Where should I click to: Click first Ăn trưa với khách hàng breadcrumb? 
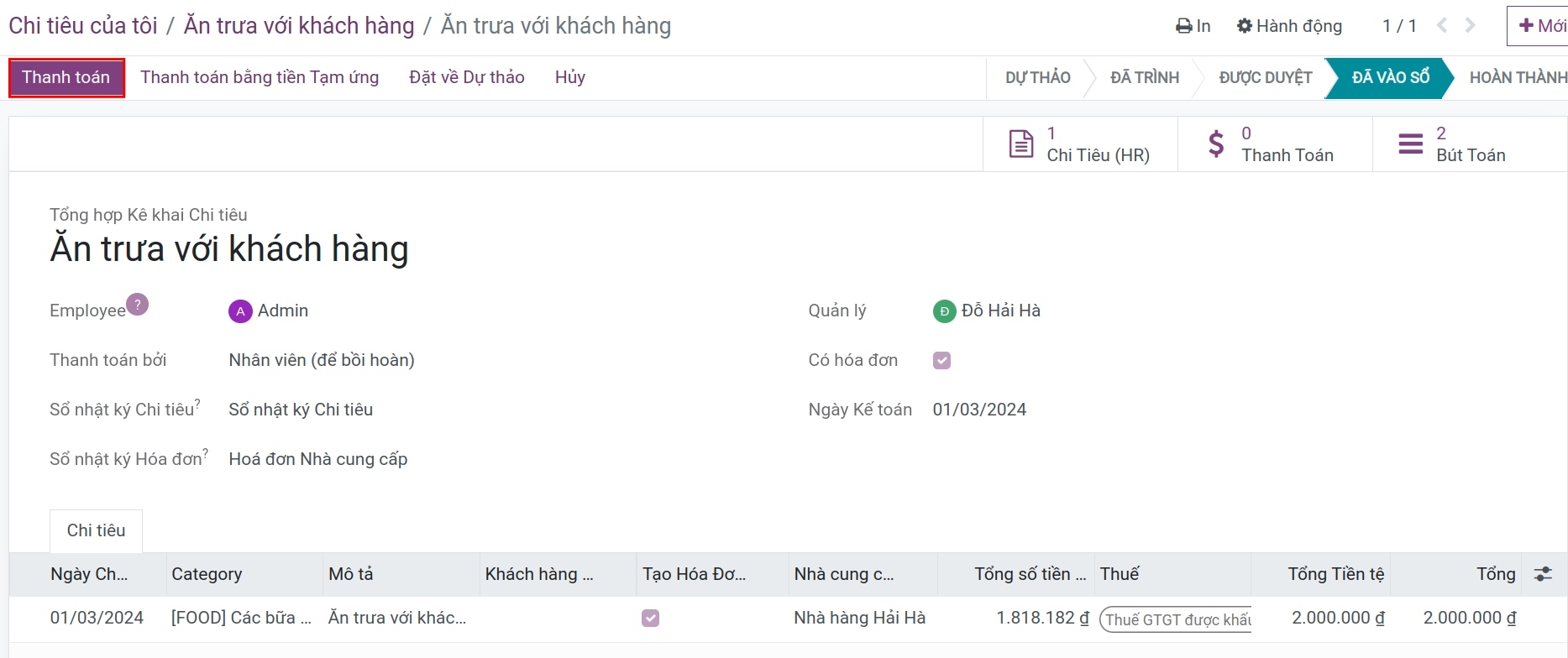pos(299,26)
